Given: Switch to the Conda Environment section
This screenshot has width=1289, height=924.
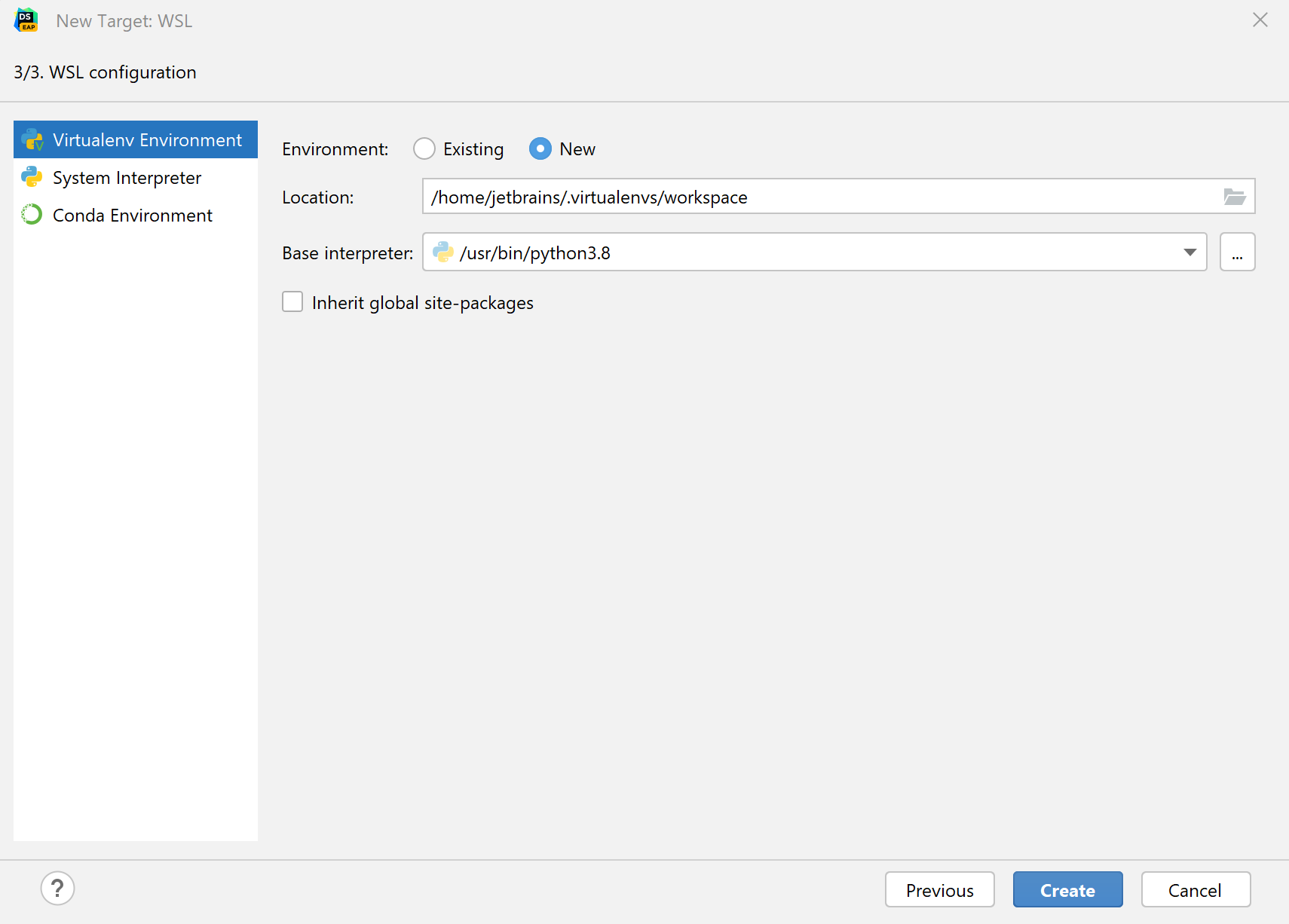Looking at the screenshot, I should [133, 215].
